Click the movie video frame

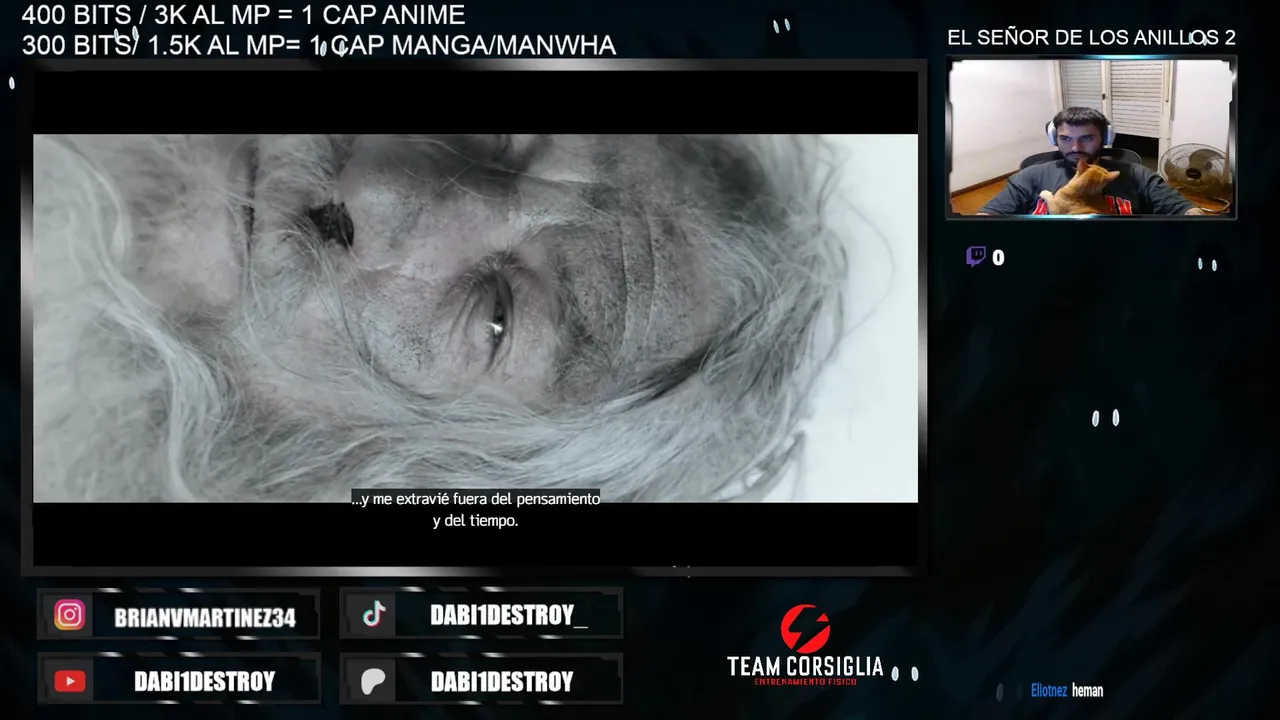pyautogui.click(x=475, y=318)
